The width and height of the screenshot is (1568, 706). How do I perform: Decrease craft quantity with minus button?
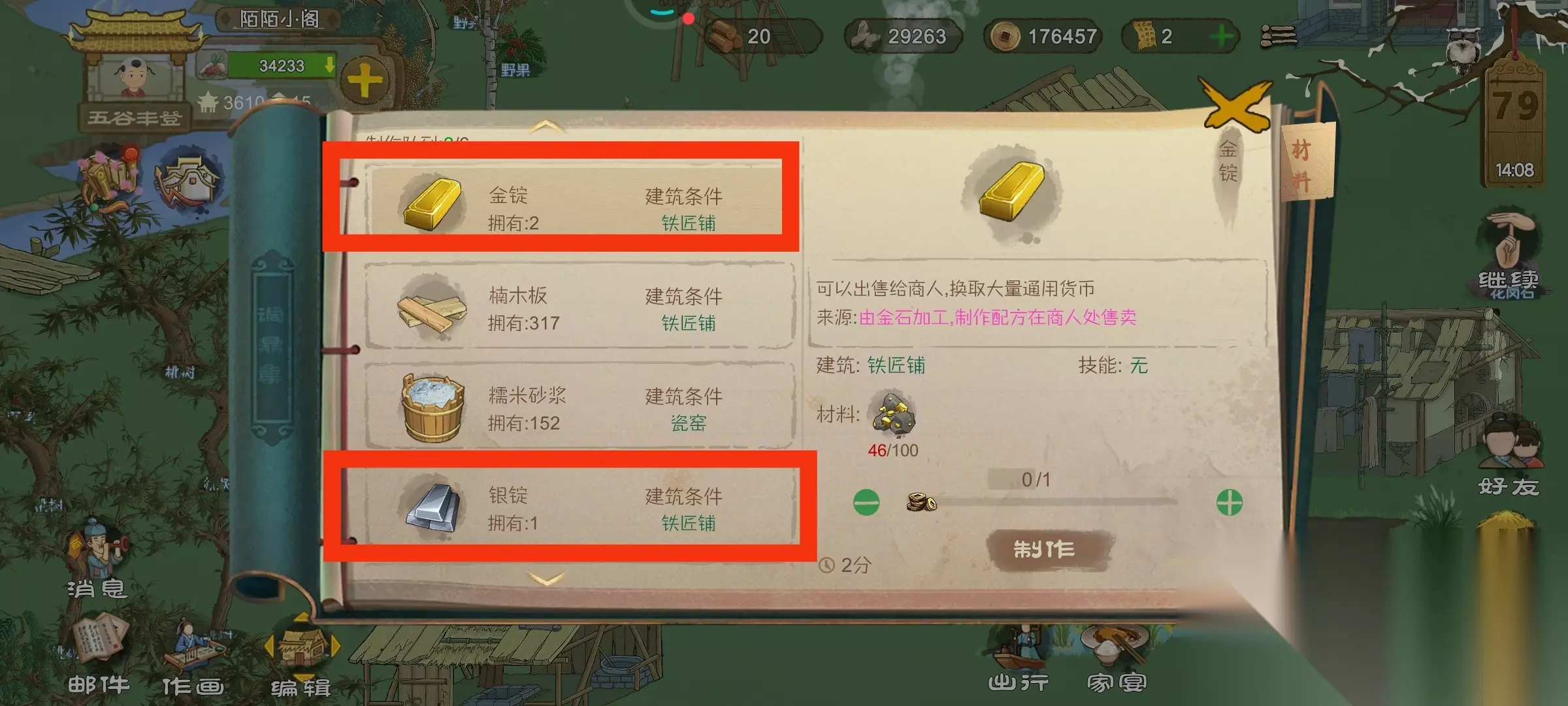866,503
